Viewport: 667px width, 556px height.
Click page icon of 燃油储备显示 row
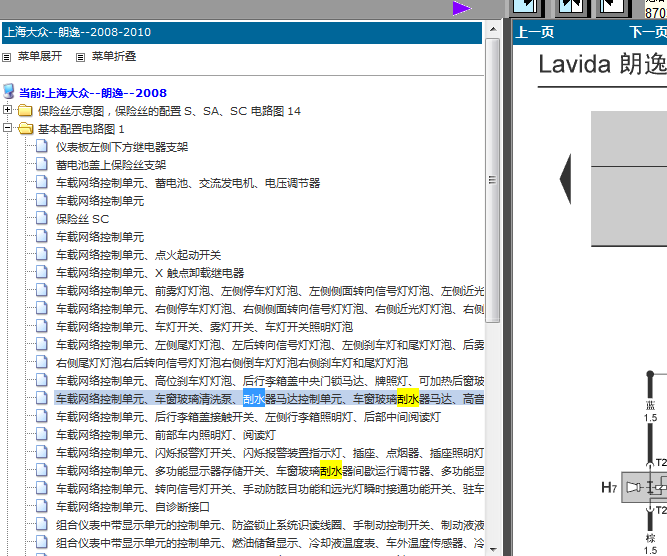(x=42, y=542)
